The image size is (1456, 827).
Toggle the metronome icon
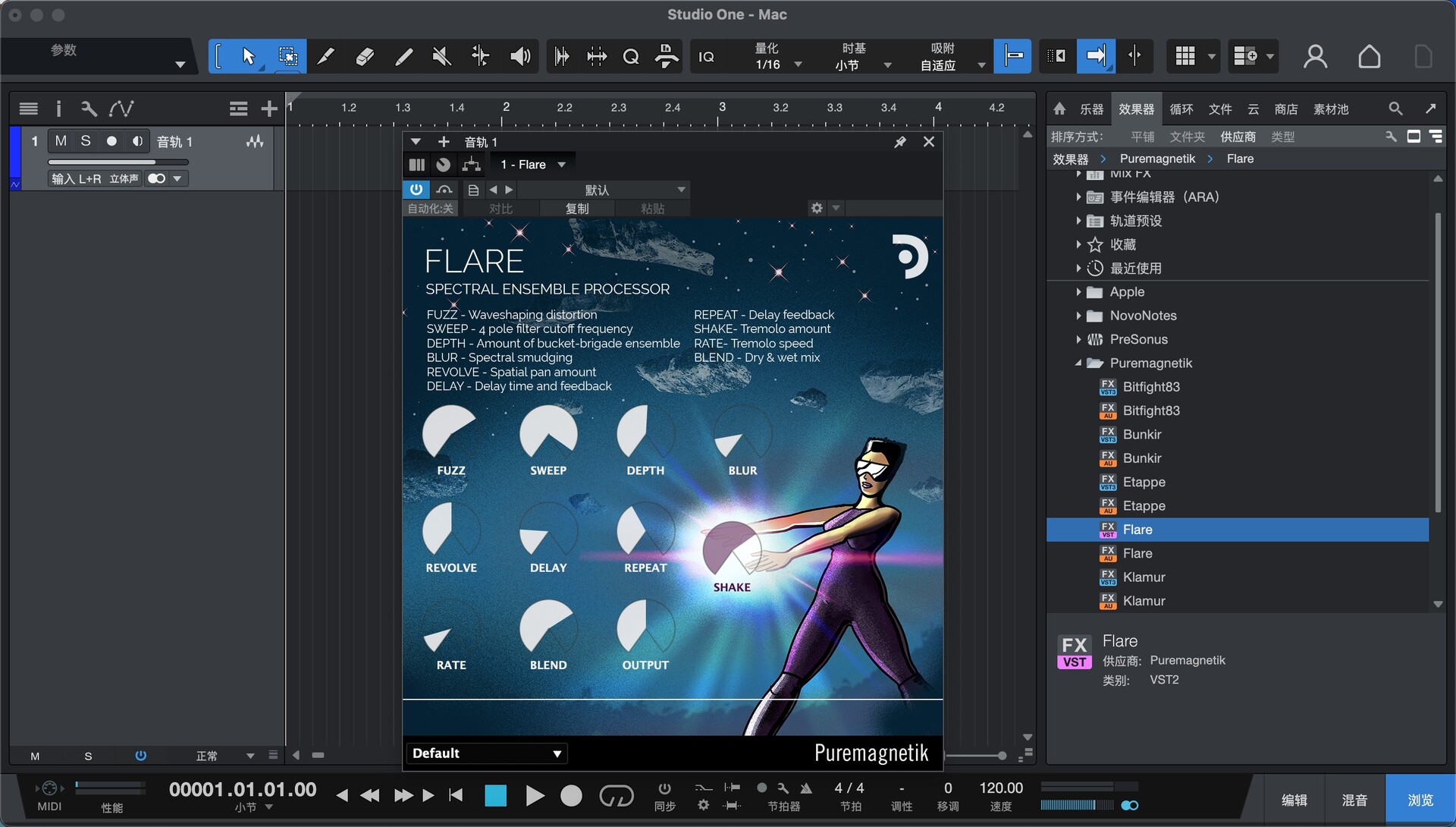806,788
